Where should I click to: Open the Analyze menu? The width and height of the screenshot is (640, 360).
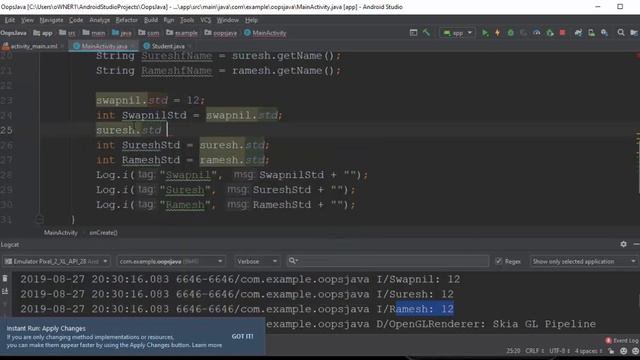(x=100, y=20)
